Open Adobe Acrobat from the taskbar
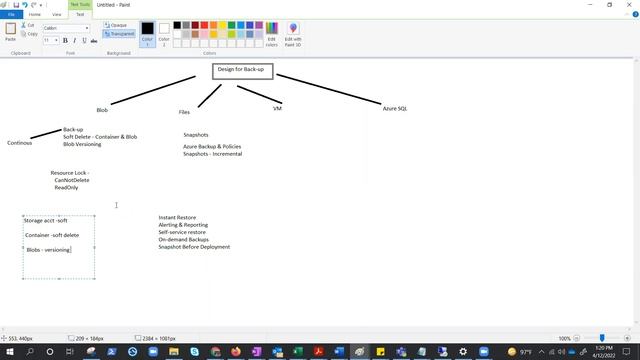The width and height of the screenshot is (640, 360). (x=319, y=351)
